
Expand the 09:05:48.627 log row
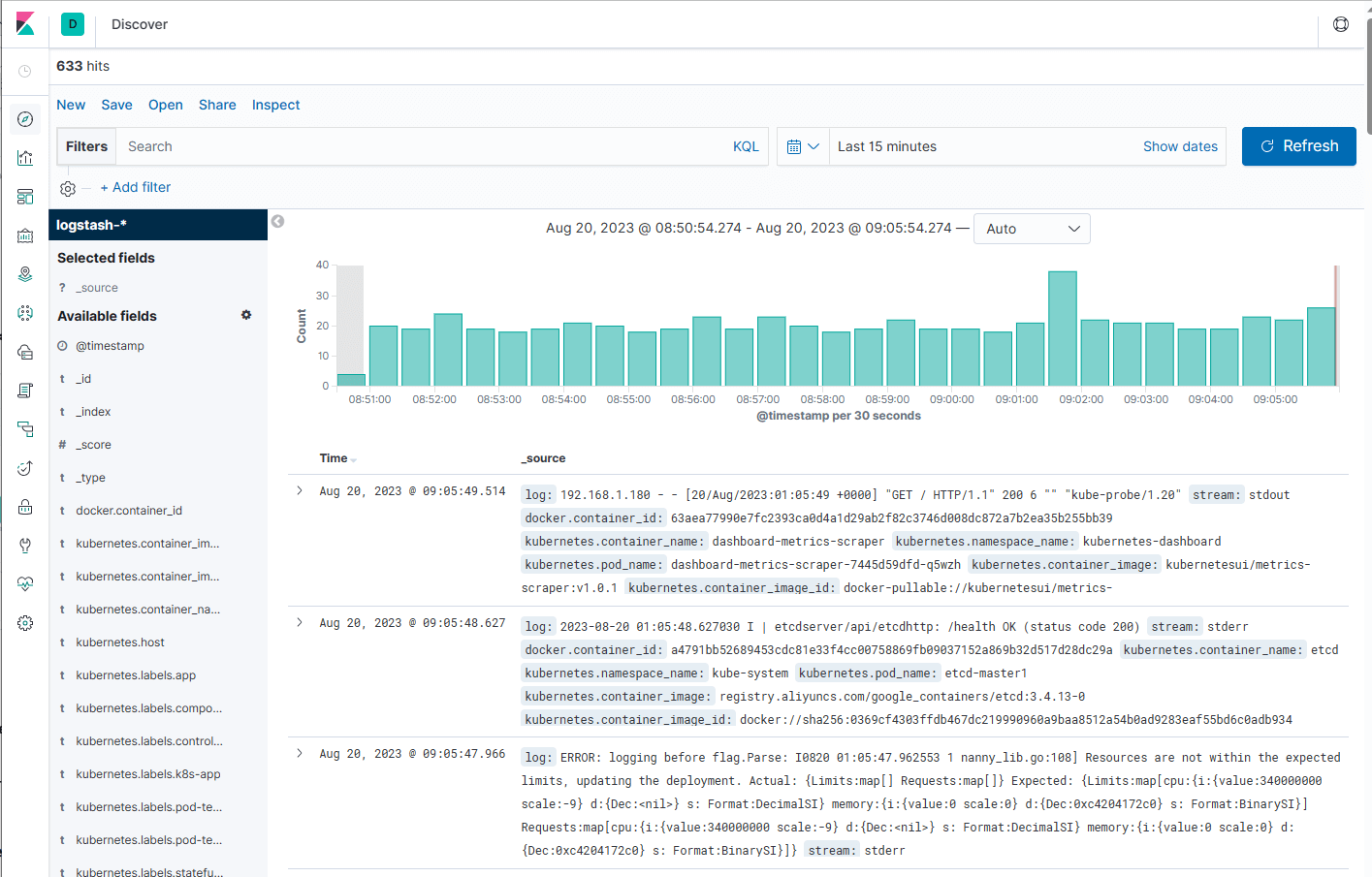(x=300, y=622)
